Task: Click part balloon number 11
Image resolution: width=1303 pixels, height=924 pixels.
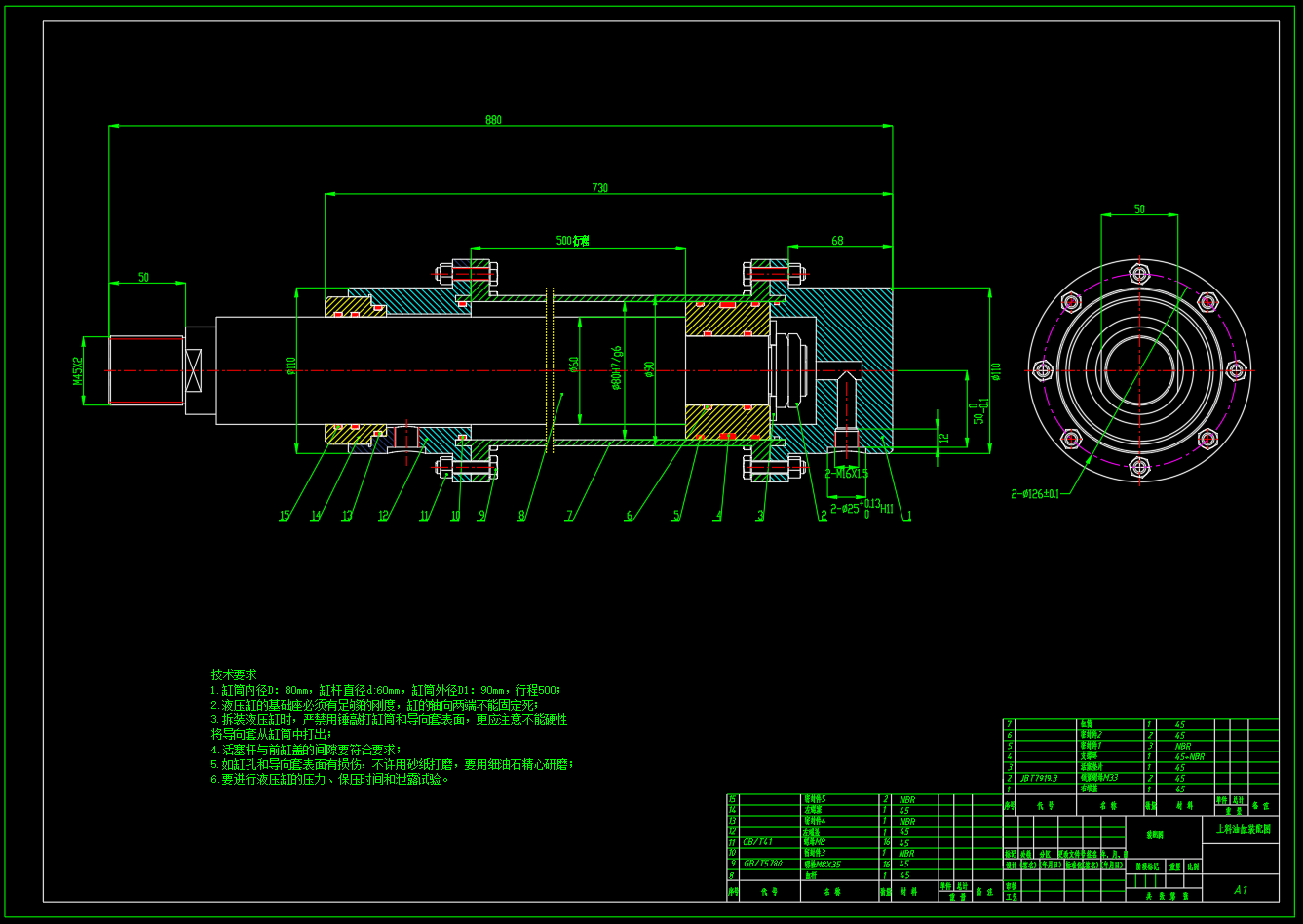Action: click(x=424, y=516)
